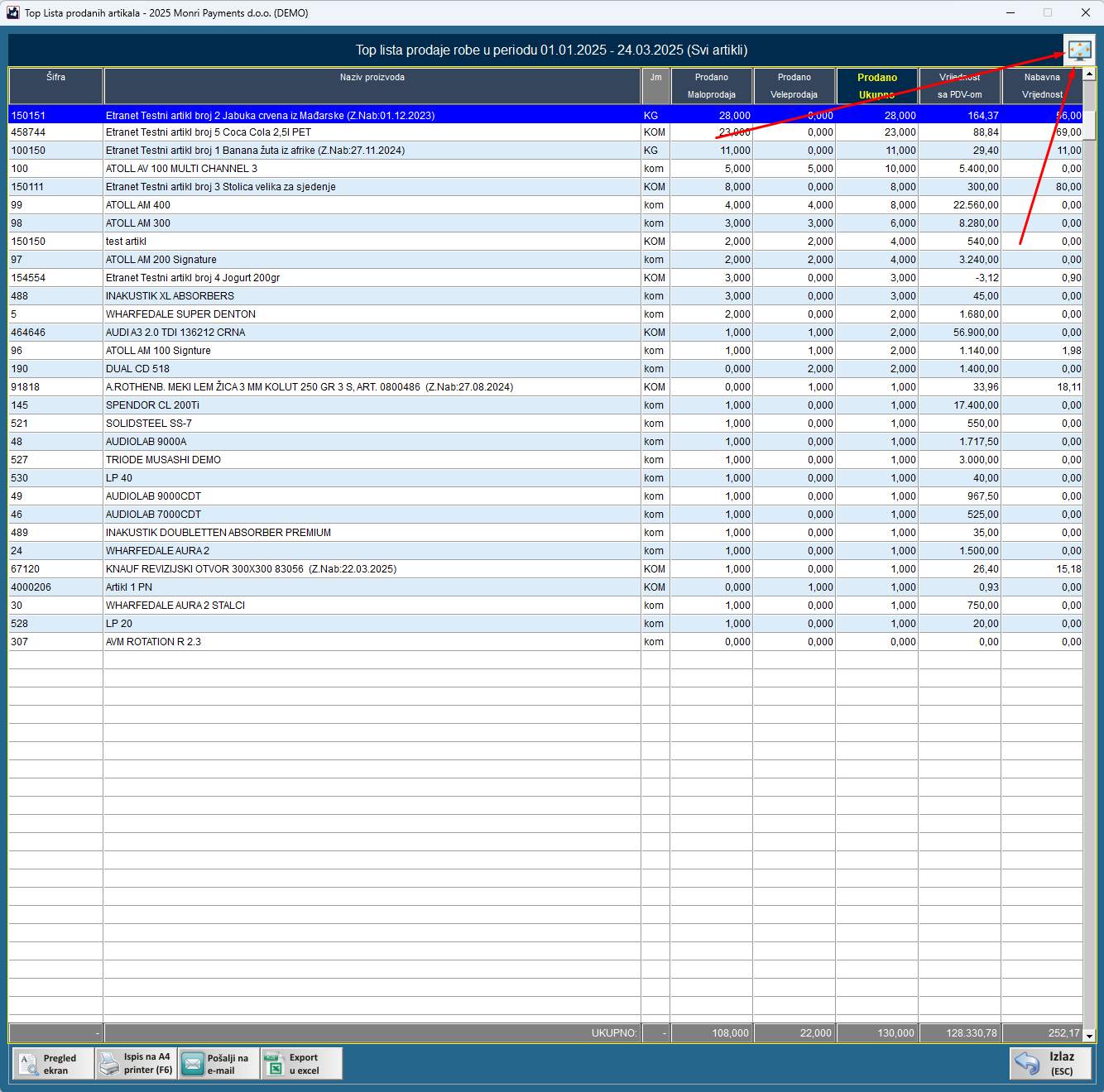Click scrollbar up arrow
Screen dimensions: 1104x1092
point(1089,74)
